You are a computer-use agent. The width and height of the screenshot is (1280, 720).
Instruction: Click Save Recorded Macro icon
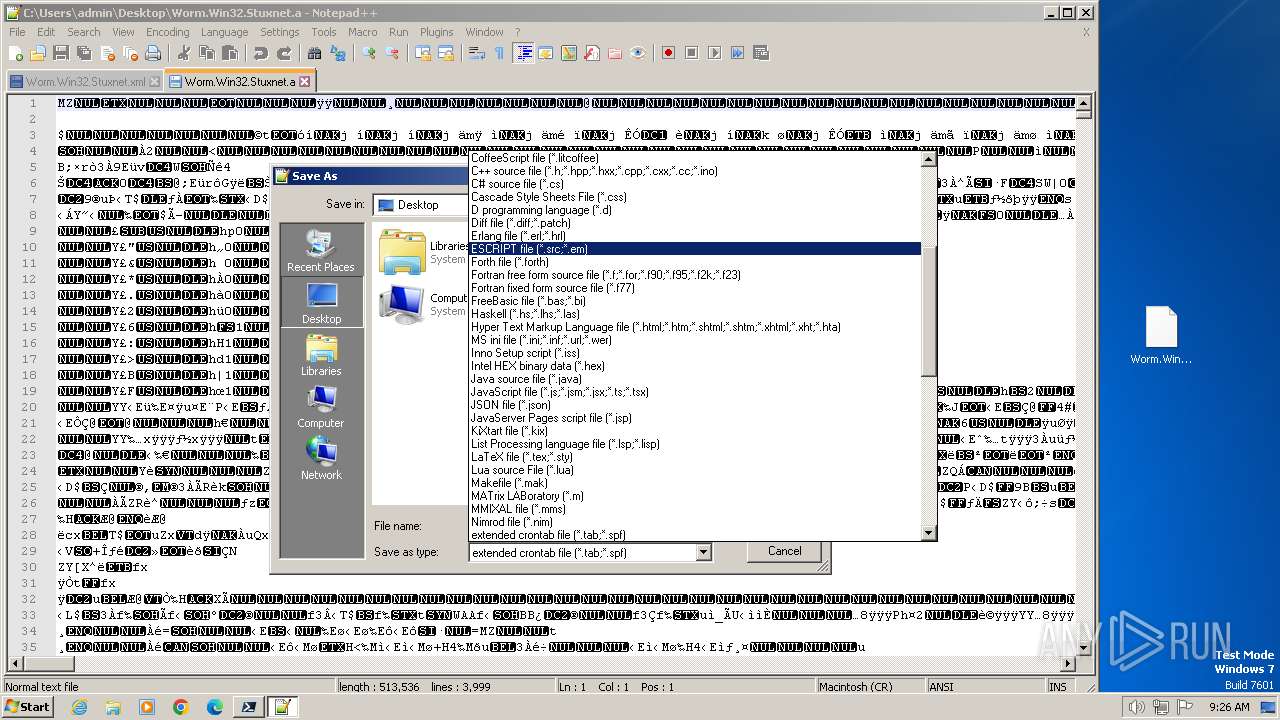coord(761,53)
